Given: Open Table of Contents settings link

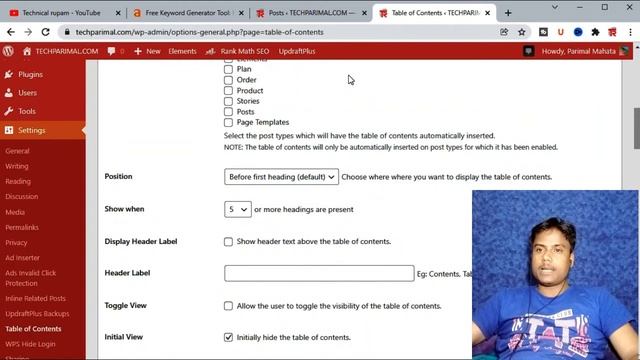Looking at the screenshot, I should pos(33,329).
